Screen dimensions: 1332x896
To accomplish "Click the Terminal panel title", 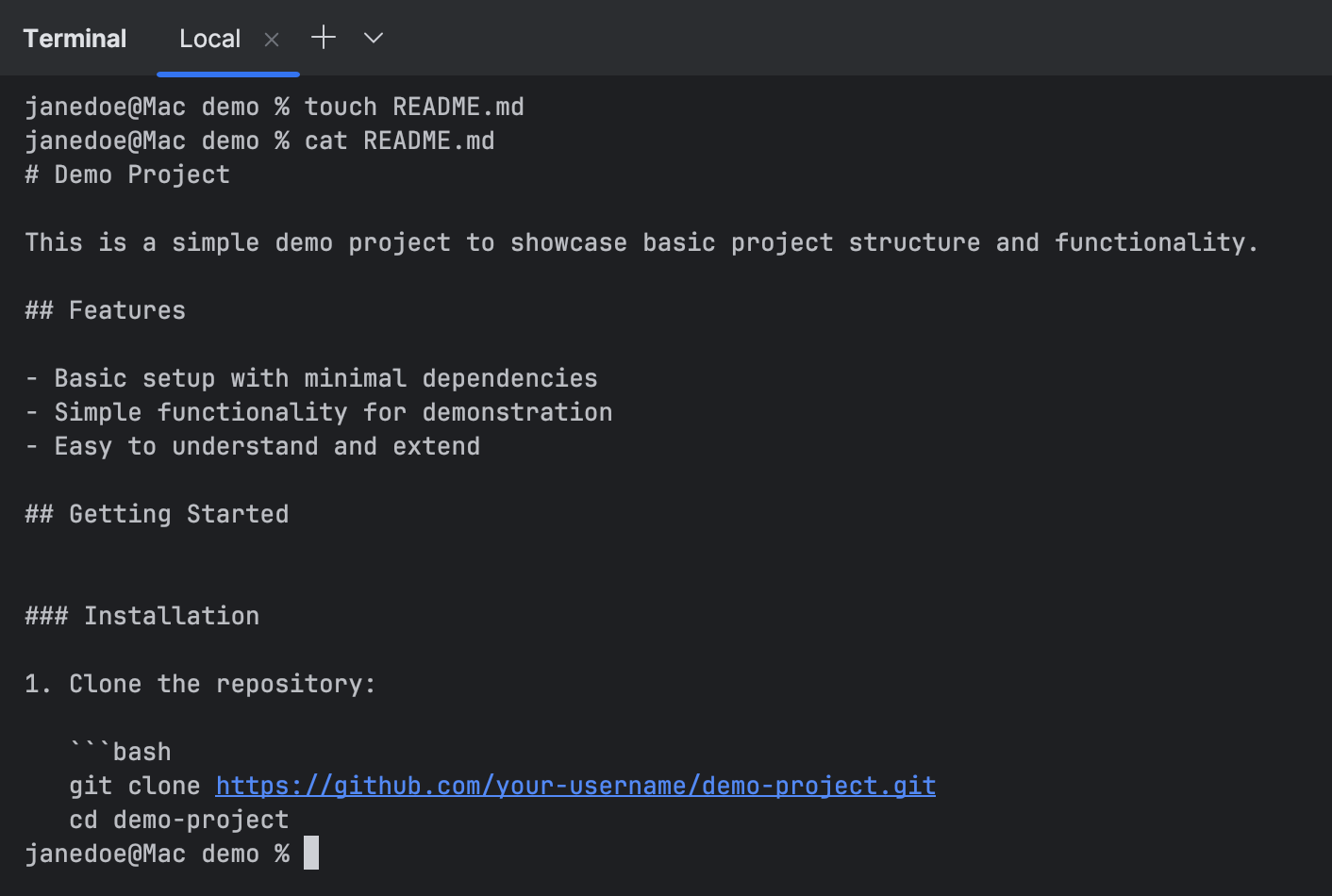I will tap(75, 38).
